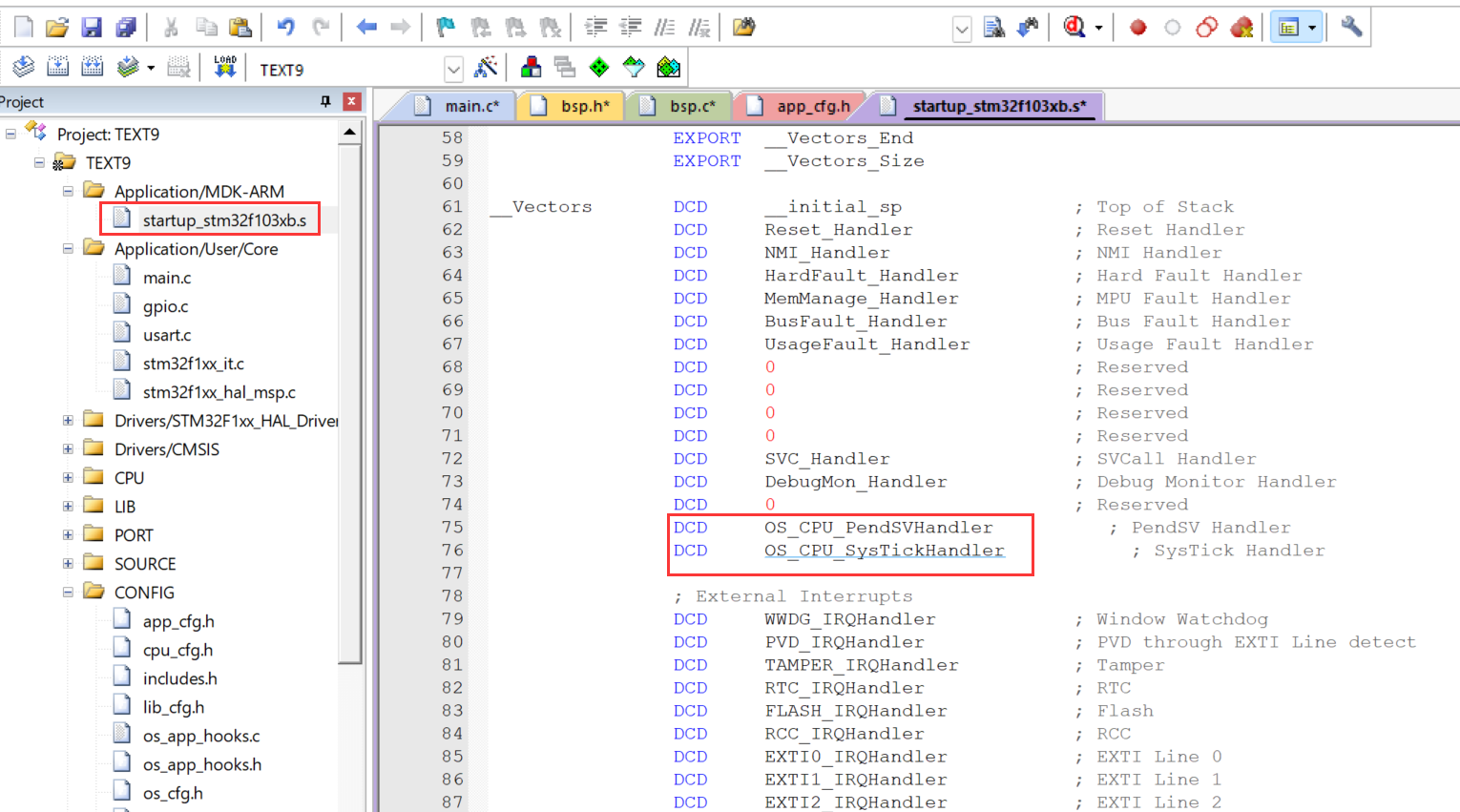Launch the Pack Installer
The height and width of the screenshot is (812, 1460).
point(669,67)
